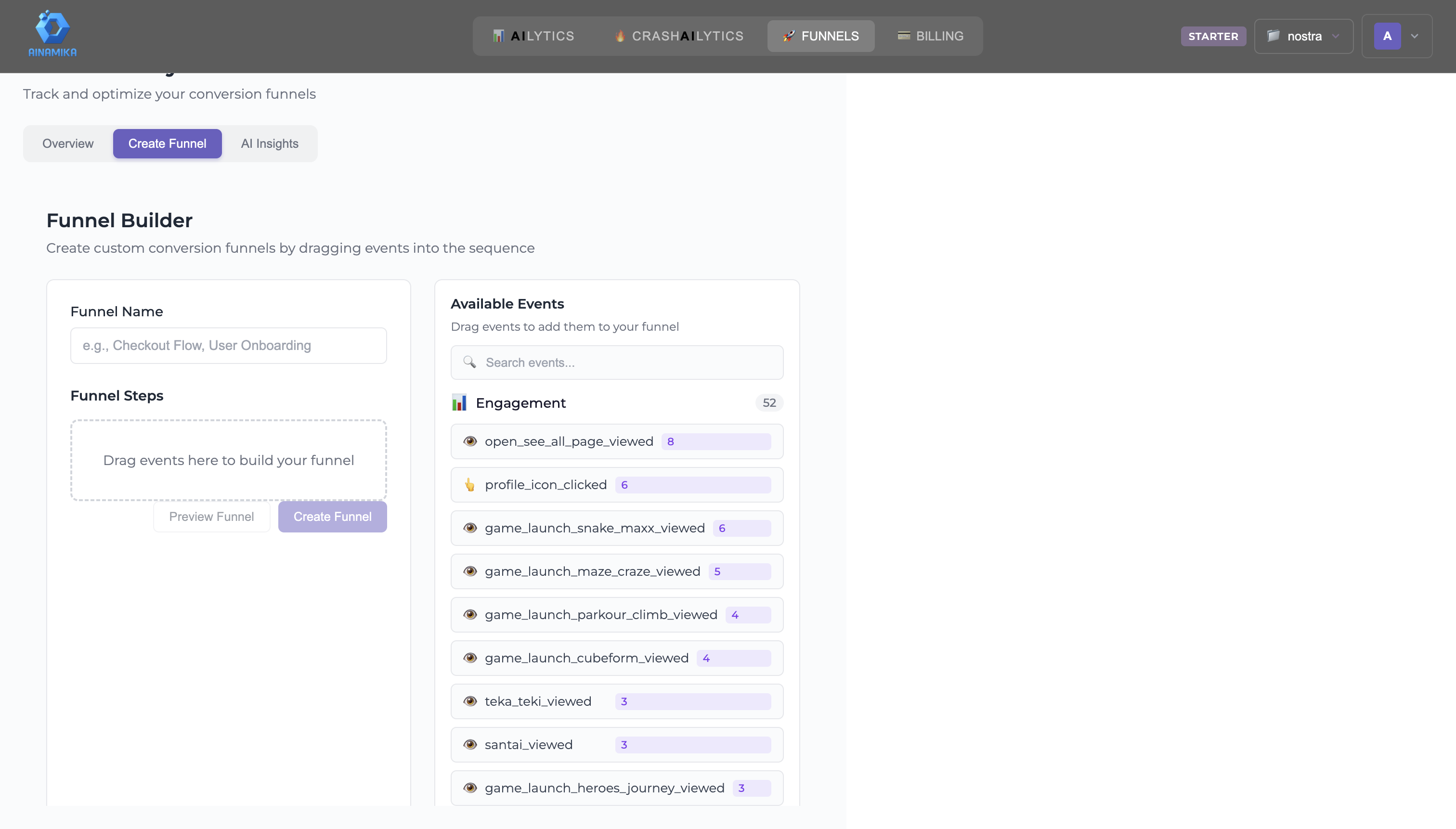
Task: Click the eye icon on santai_viewed event
Action: click(470, 744)
